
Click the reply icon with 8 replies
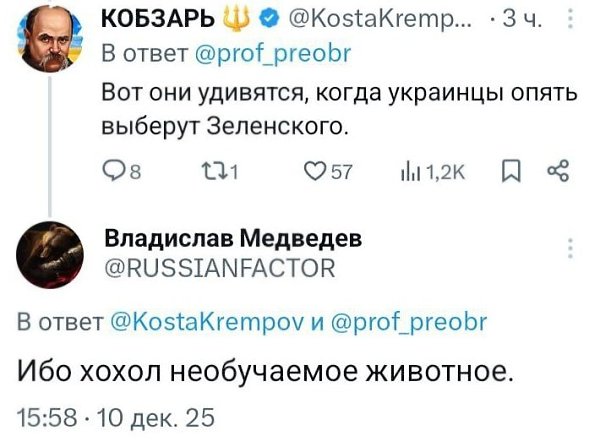click(x=113, y=176)
